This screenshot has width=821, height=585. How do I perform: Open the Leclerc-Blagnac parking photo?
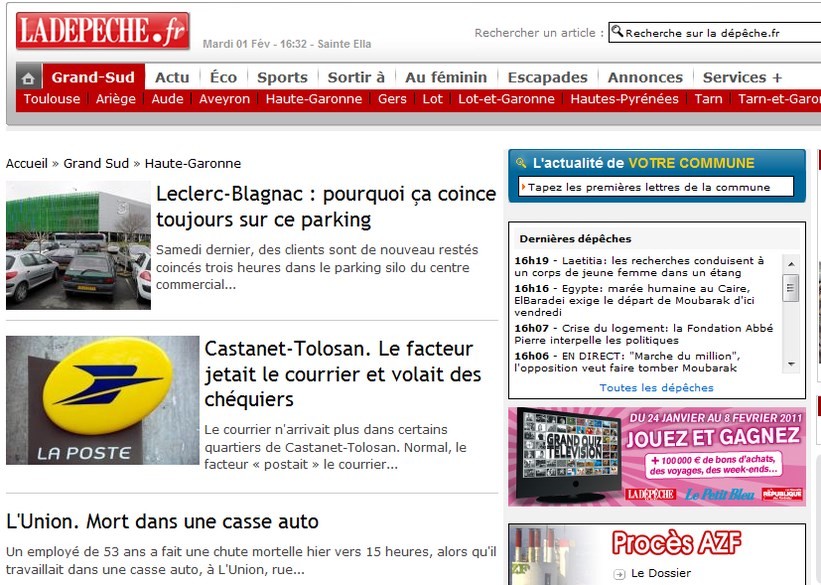click(78, 245)
